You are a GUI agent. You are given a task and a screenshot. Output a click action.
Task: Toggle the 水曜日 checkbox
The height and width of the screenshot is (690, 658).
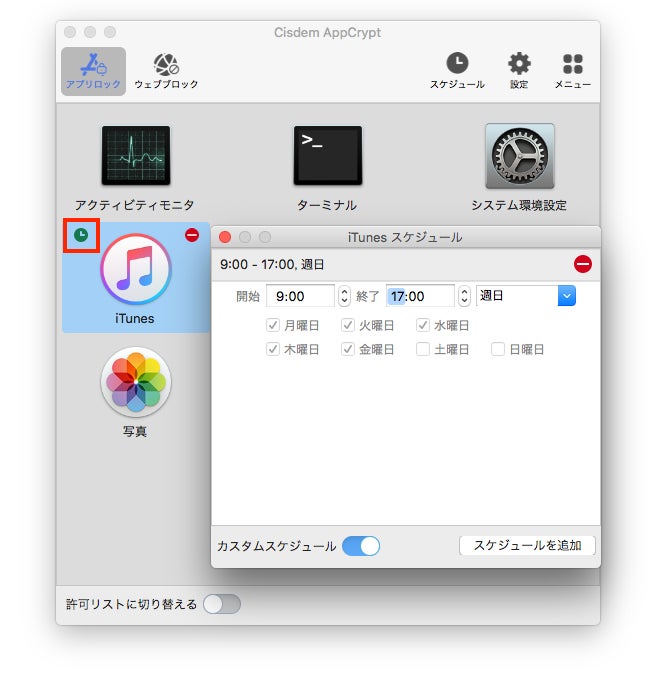(x=423, y=325)
